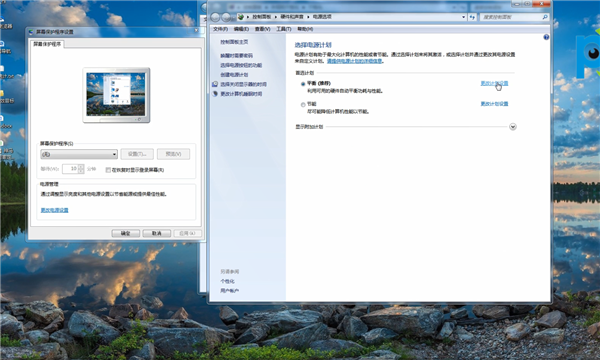Viewport: 600px width, 360px height.
Task: Click the refresh icon beside the address bar
Action: [x=472, y=17]
